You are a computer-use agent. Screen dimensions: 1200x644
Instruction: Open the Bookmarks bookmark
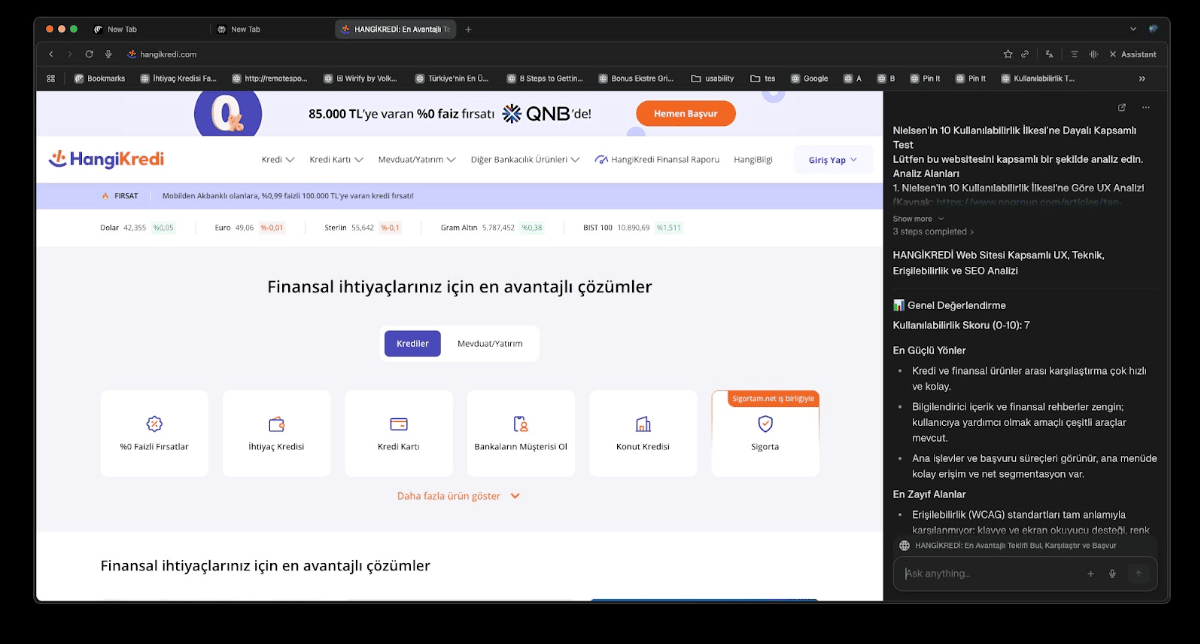click(100, 78)
